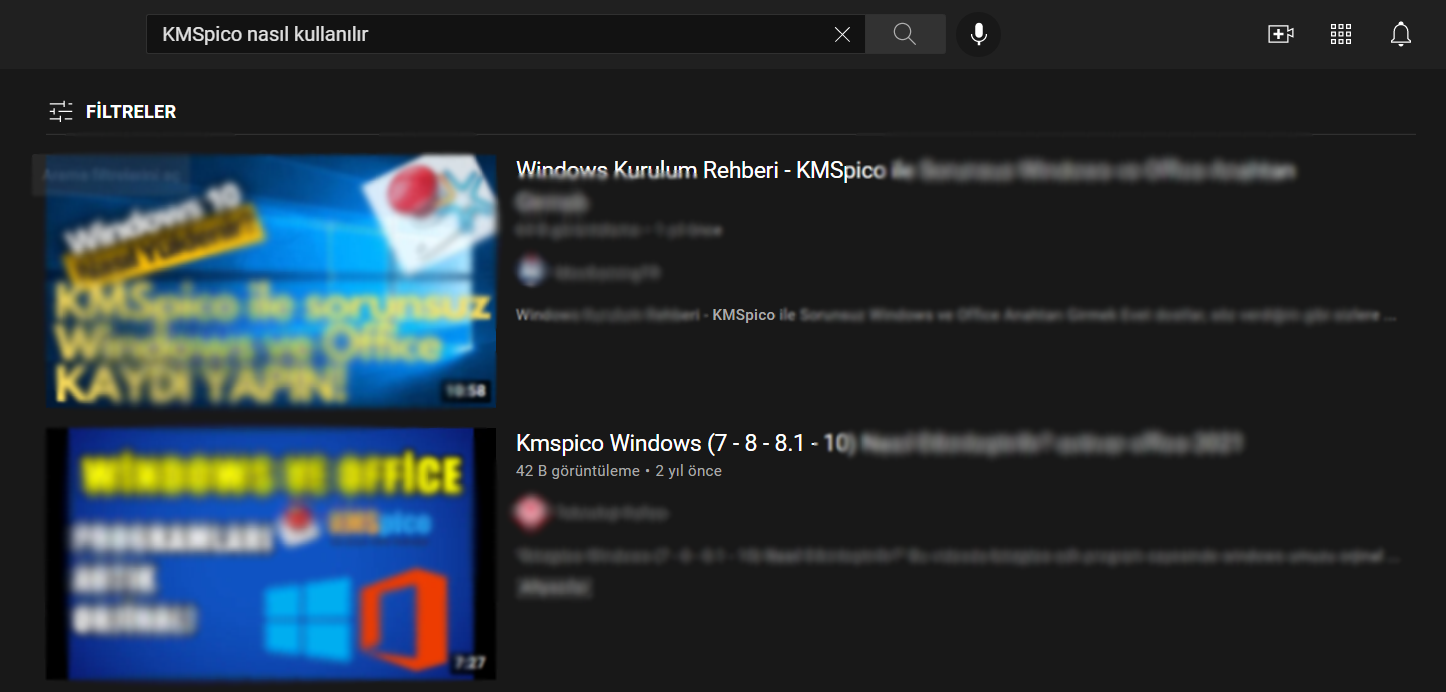Click the 42 B görüntüleme • 2 yıl önce text
Screen dimensions: 1446x692
click(x=619, y=471)
